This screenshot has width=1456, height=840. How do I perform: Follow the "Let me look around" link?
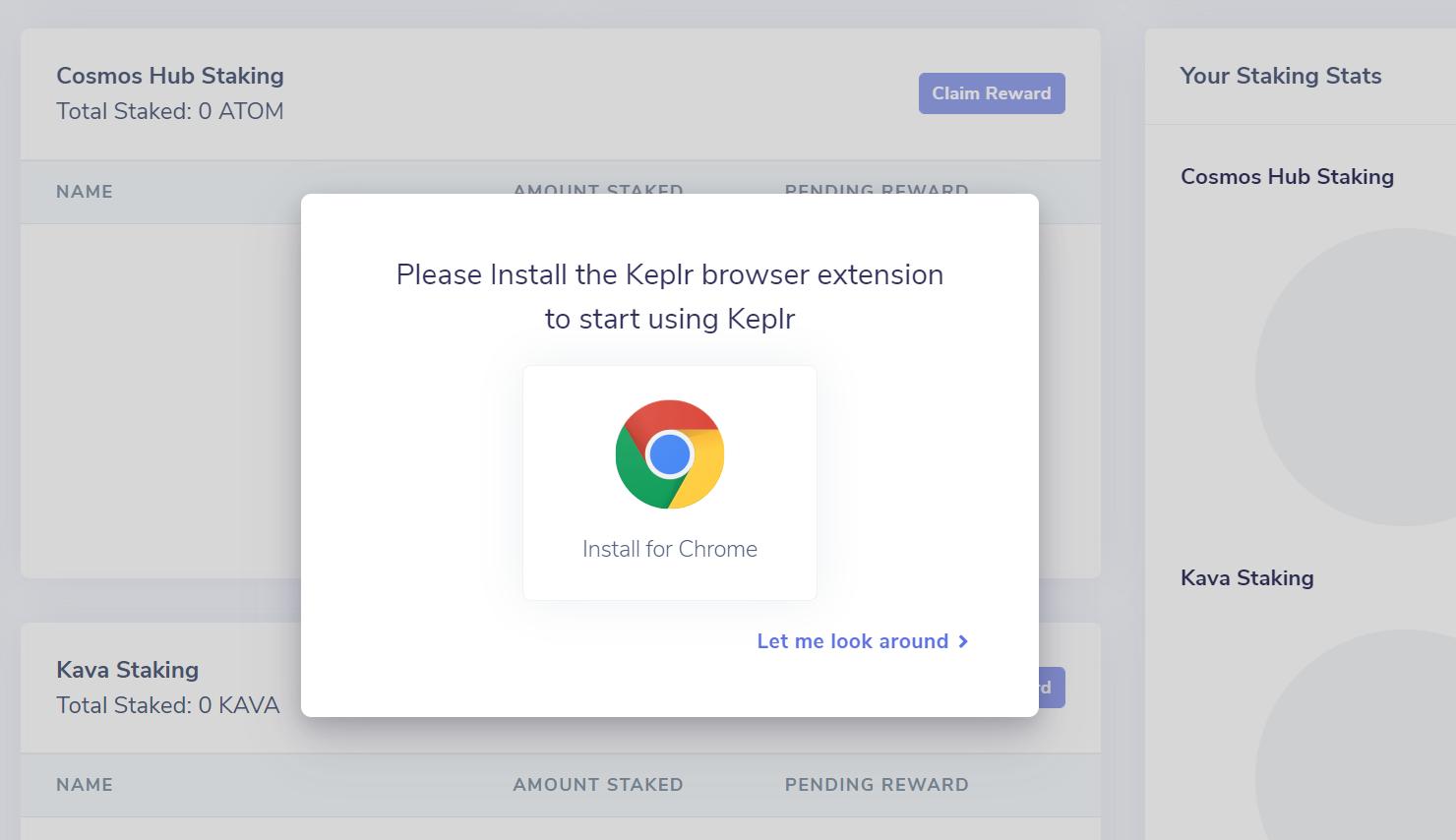point(852,641)
